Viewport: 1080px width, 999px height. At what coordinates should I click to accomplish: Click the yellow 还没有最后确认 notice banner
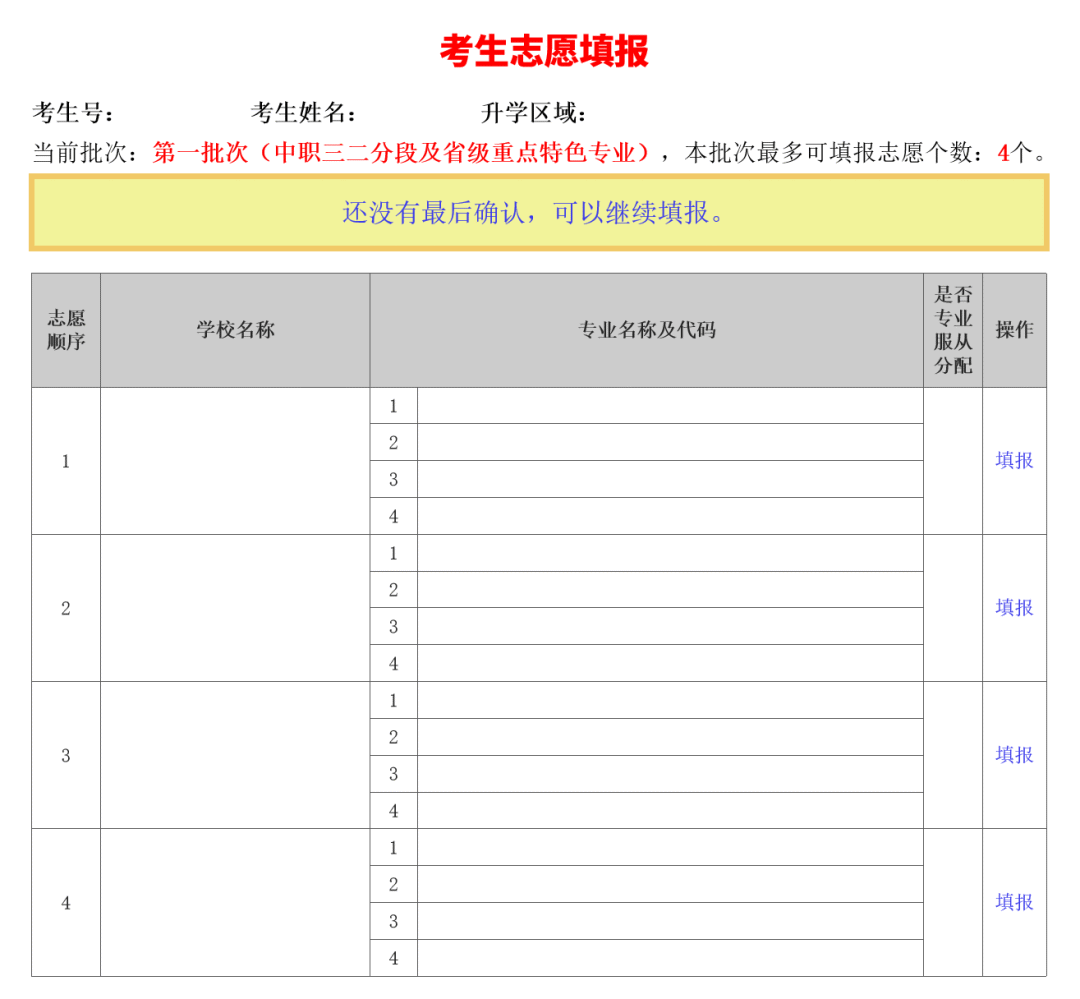click(x=539, y=212)
